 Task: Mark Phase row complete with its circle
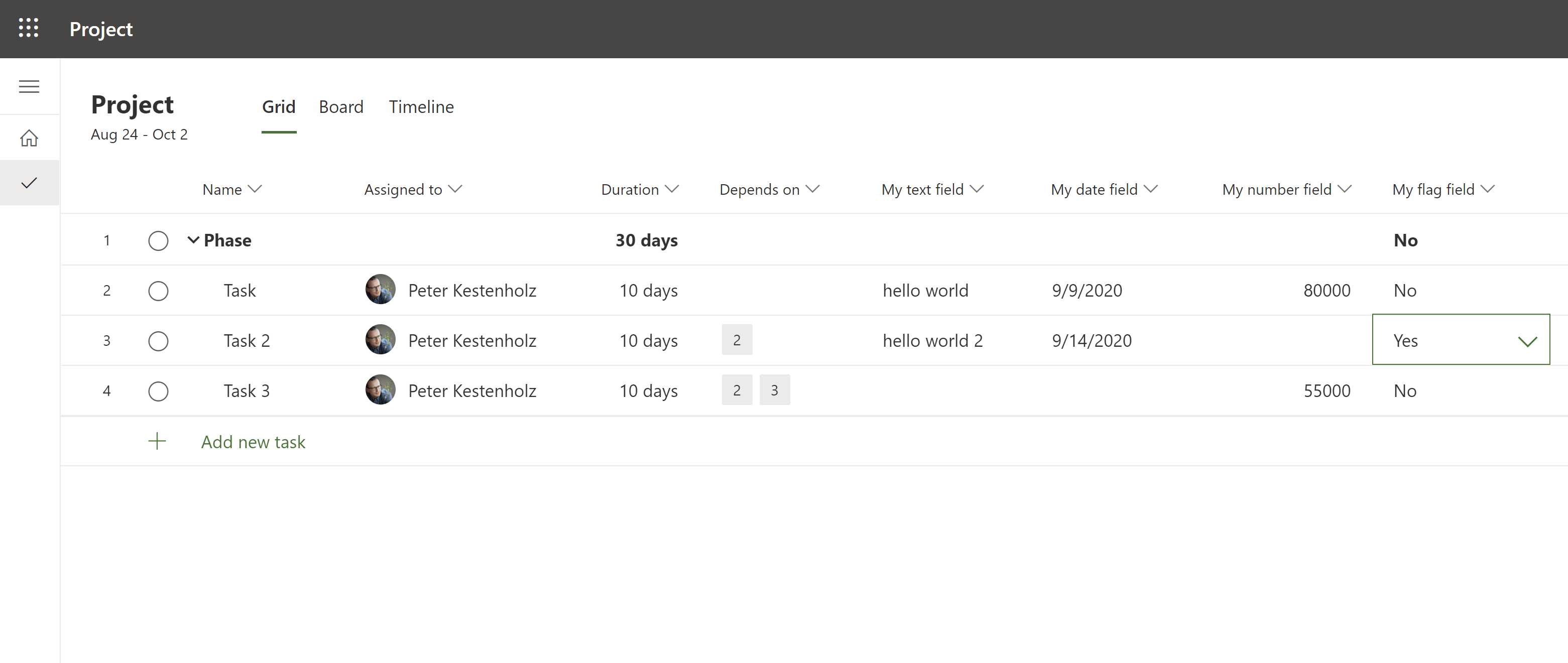(x=158, y=241)
